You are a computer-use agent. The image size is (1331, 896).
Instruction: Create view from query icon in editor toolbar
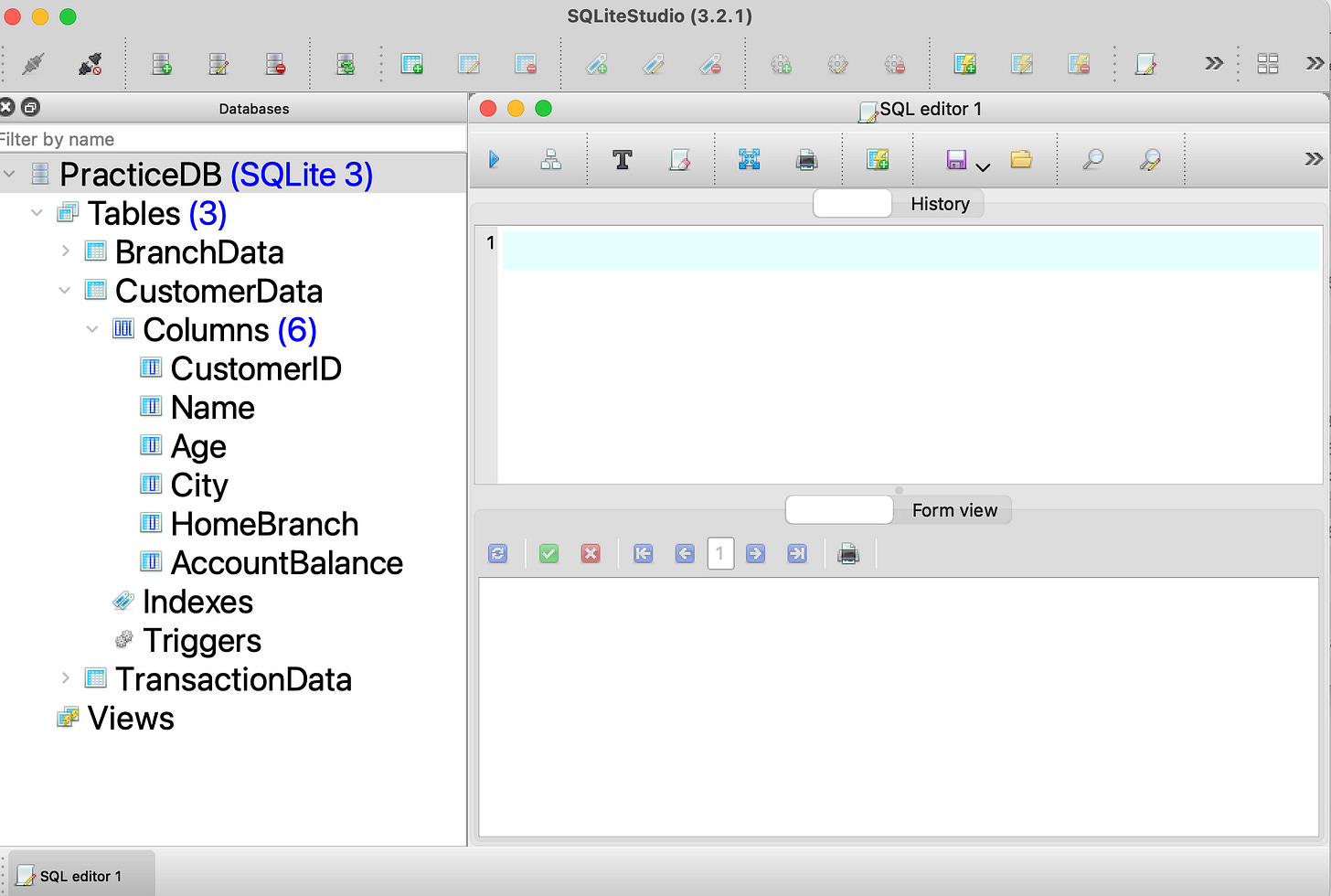coord(878,160)
